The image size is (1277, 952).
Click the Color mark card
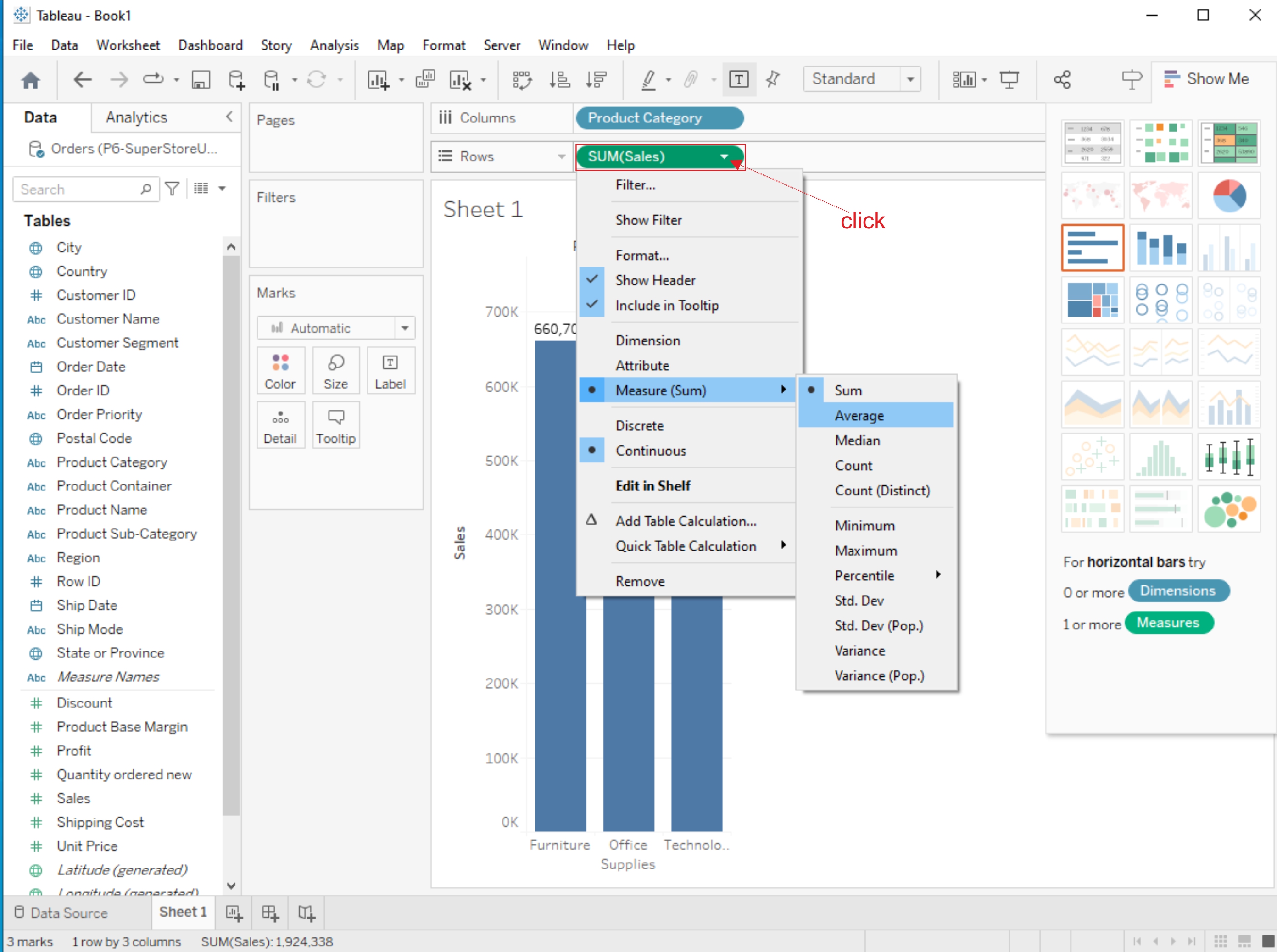280,371
